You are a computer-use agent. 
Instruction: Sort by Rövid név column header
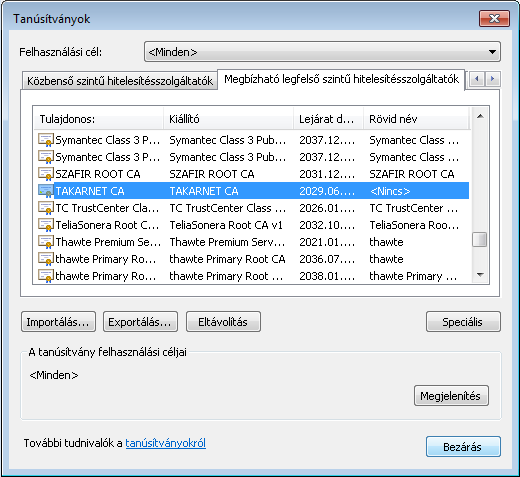[x=416, y=119]
